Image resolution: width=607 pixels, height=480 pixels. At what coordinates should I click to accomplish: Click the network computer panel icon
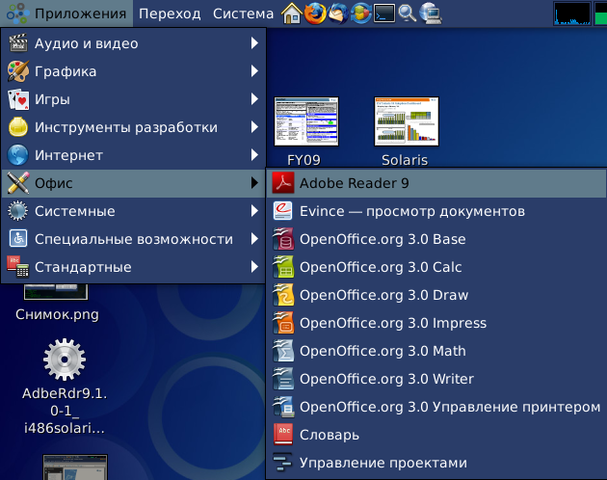point(430,13)
